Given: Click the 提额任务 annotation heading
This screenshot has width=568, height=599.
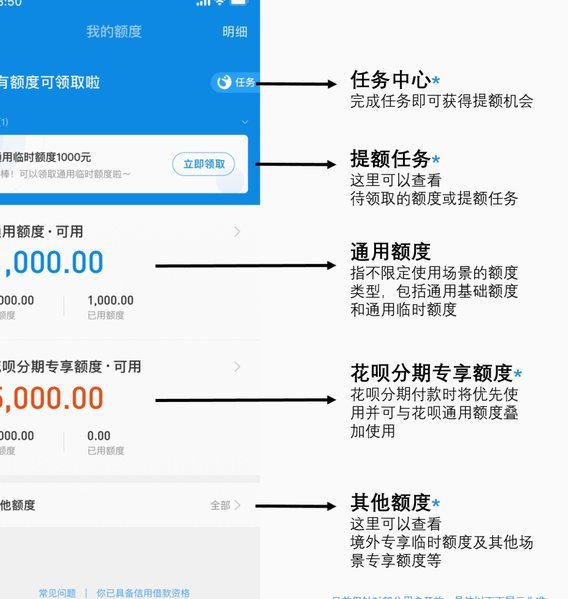Looking at the screenshot, I should [x=391, y=159].
